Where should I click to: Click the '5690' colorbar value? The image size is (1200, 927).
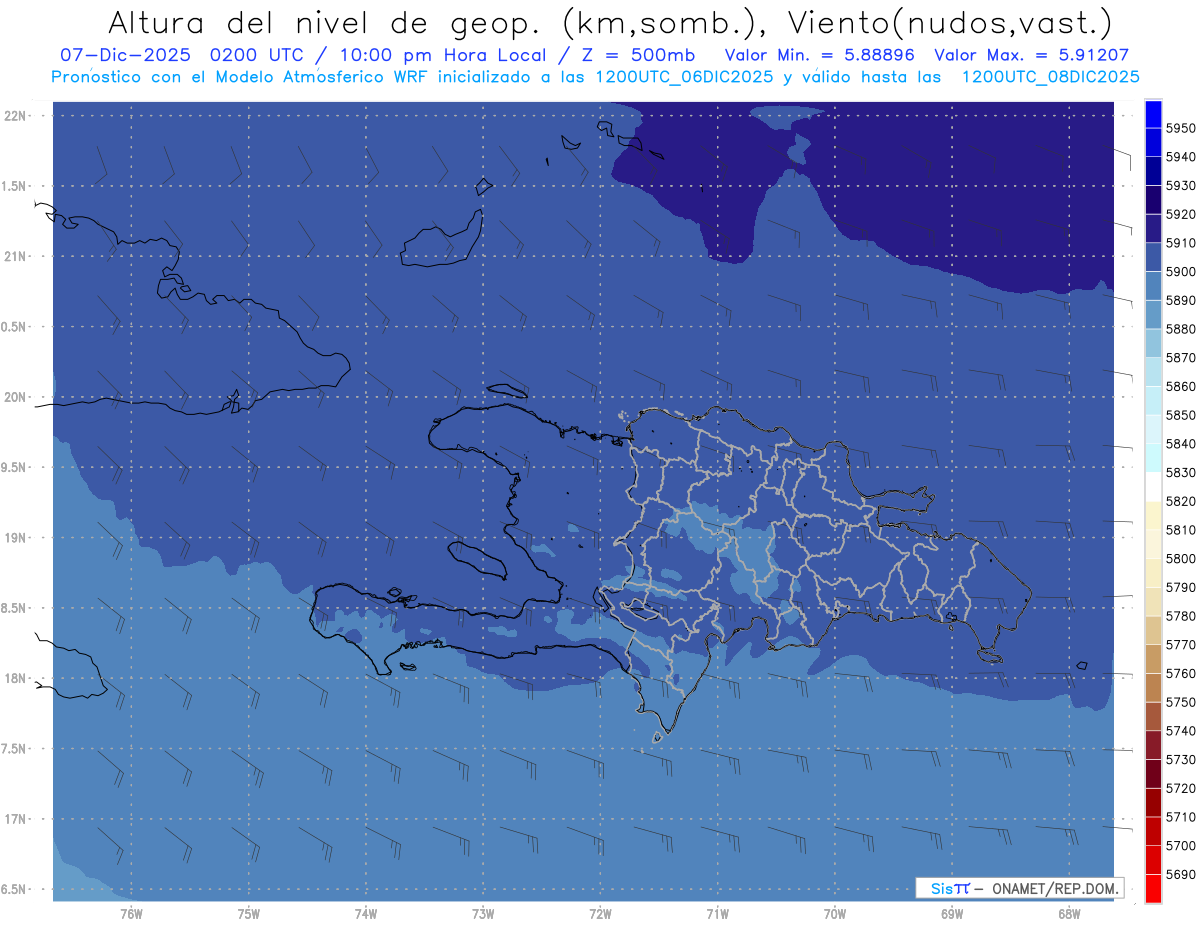coord(1180,874)
